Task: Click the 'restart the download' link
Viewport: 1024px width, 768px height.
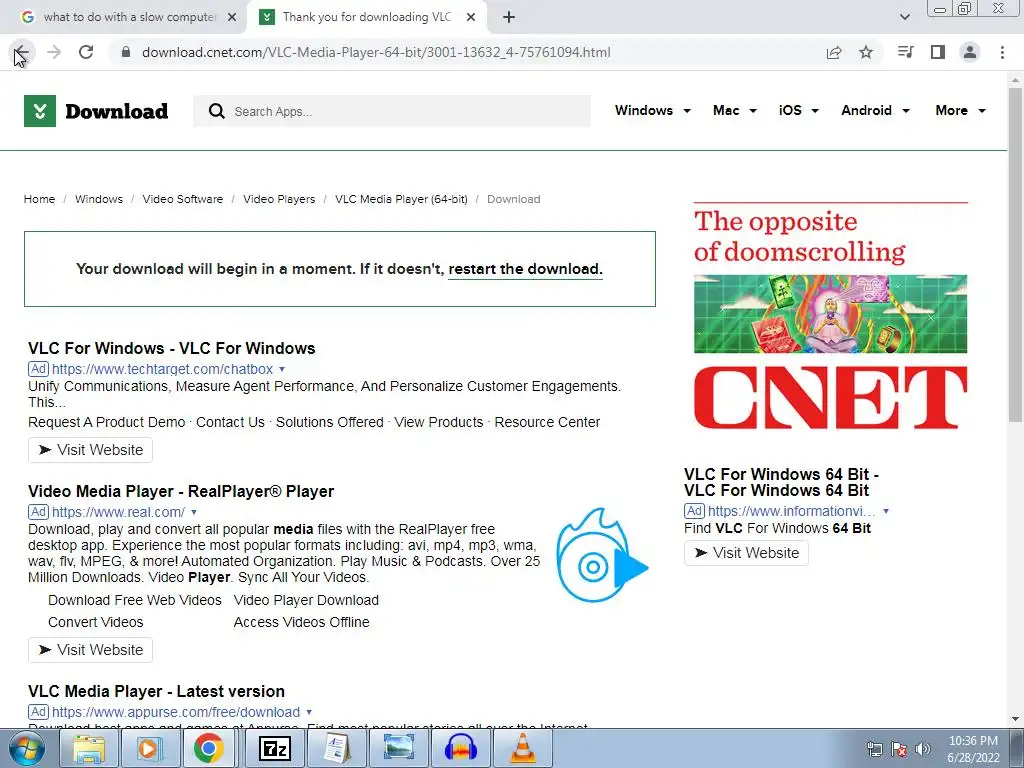Action: point(525,269)
